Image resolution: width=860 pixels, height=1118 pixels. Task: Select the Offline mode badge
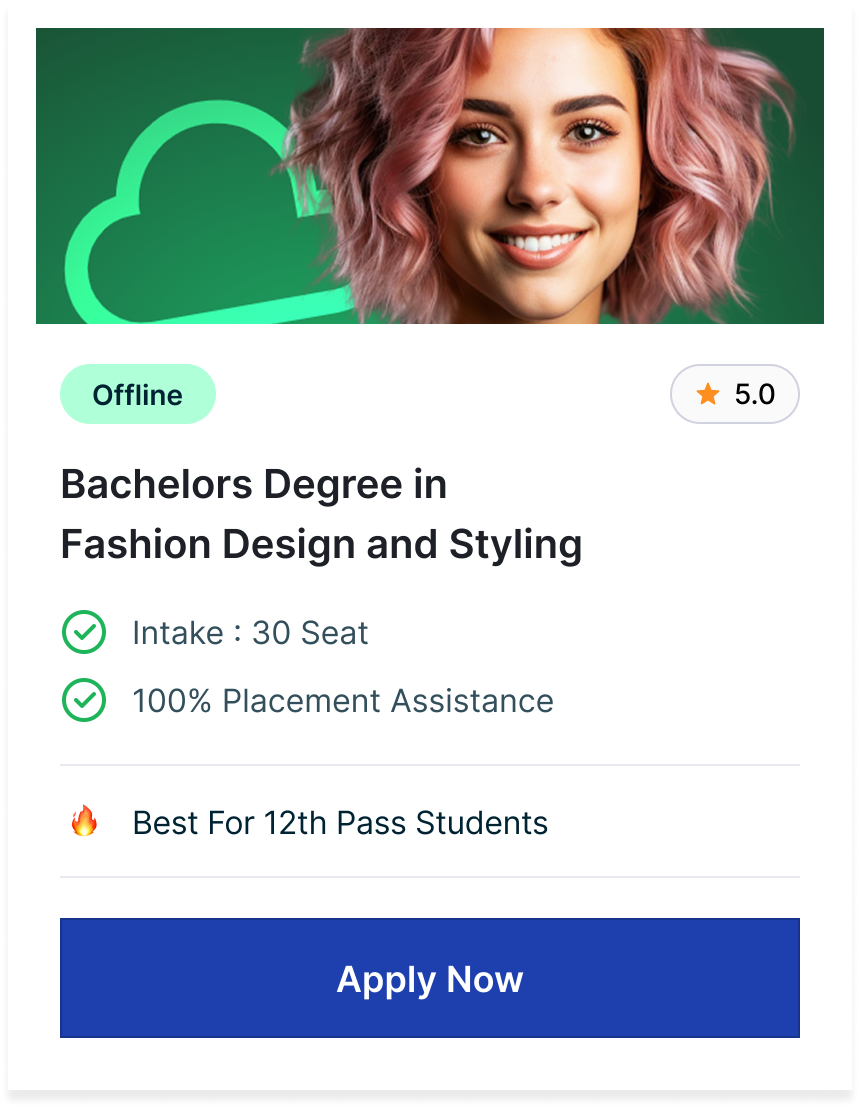[138, 394]
